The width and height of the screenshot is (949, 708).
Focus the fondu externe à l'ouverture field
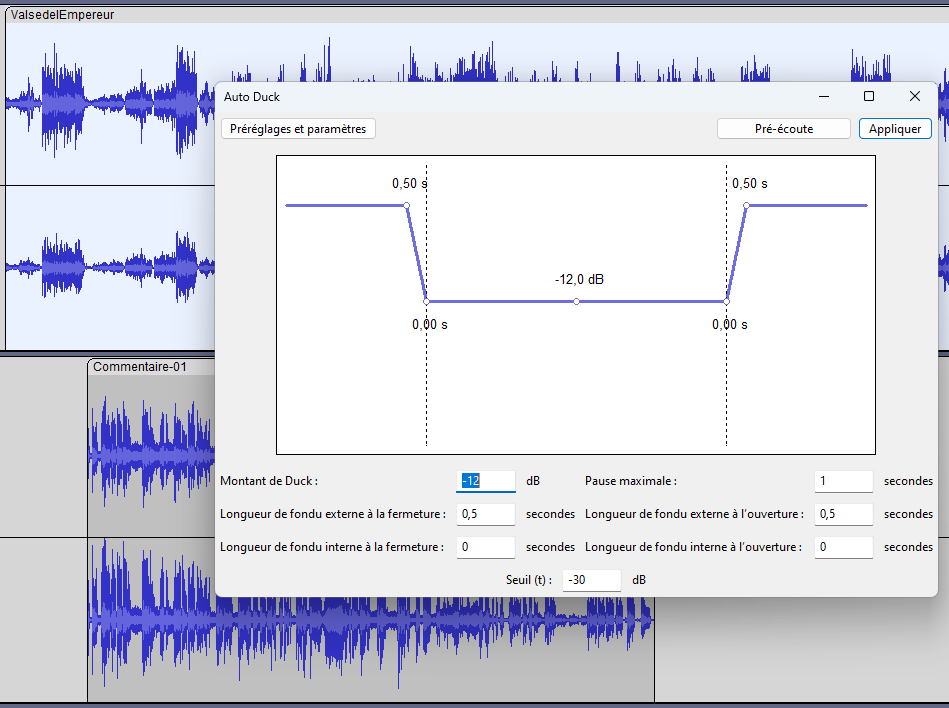coord(843,514)
